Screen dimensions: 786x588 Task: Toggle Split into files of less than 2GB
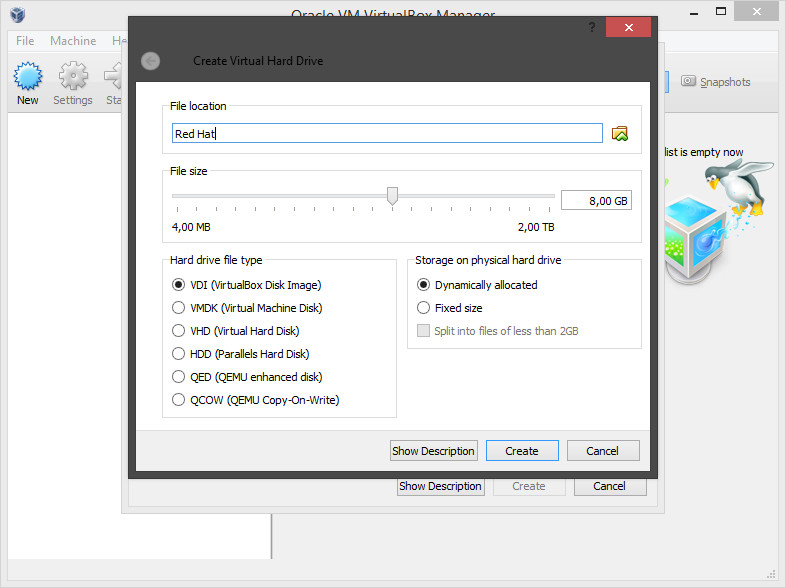498,331
